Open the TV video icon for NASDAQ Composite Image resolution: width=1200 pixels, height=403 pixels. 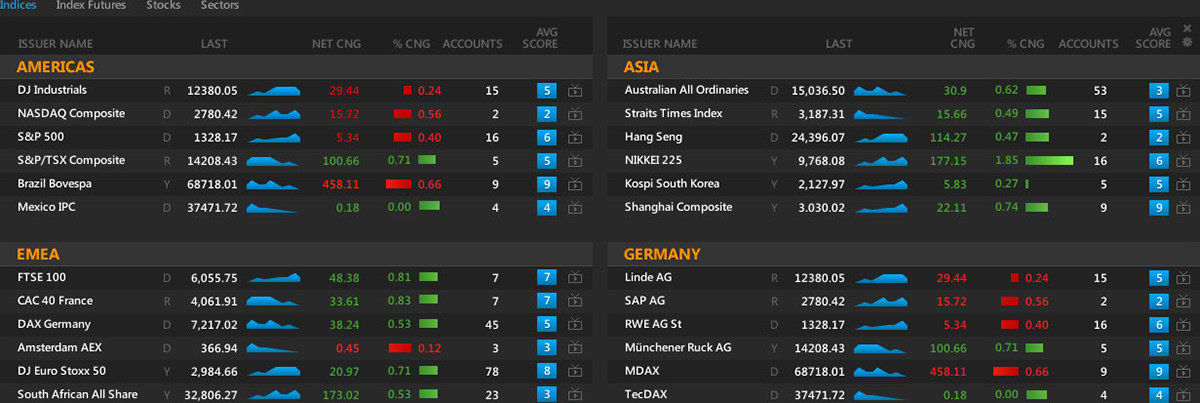[x=575, y=114]
